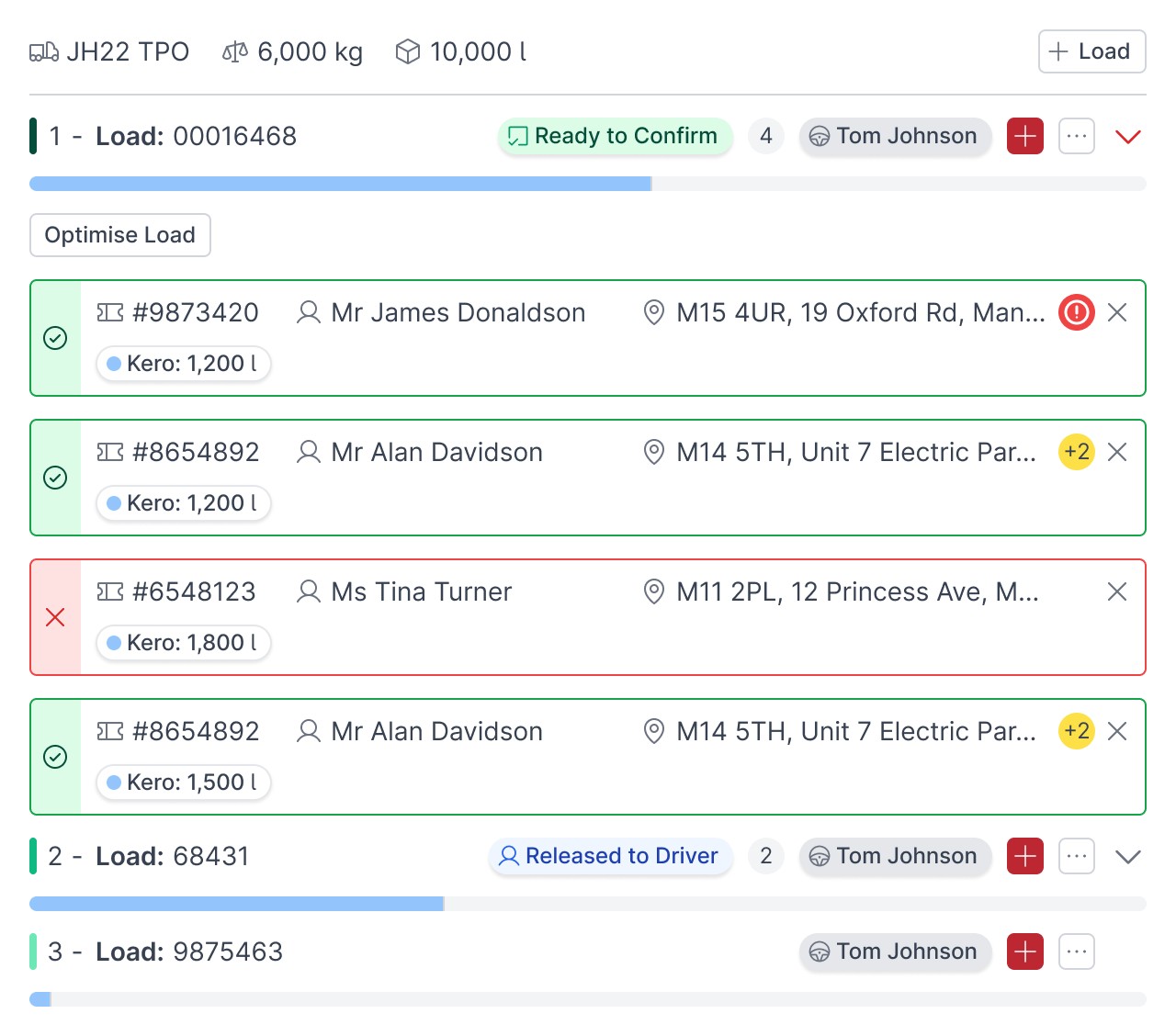
Task: Remove order #6548123 with its X icon
Action: click(1117, 591)
